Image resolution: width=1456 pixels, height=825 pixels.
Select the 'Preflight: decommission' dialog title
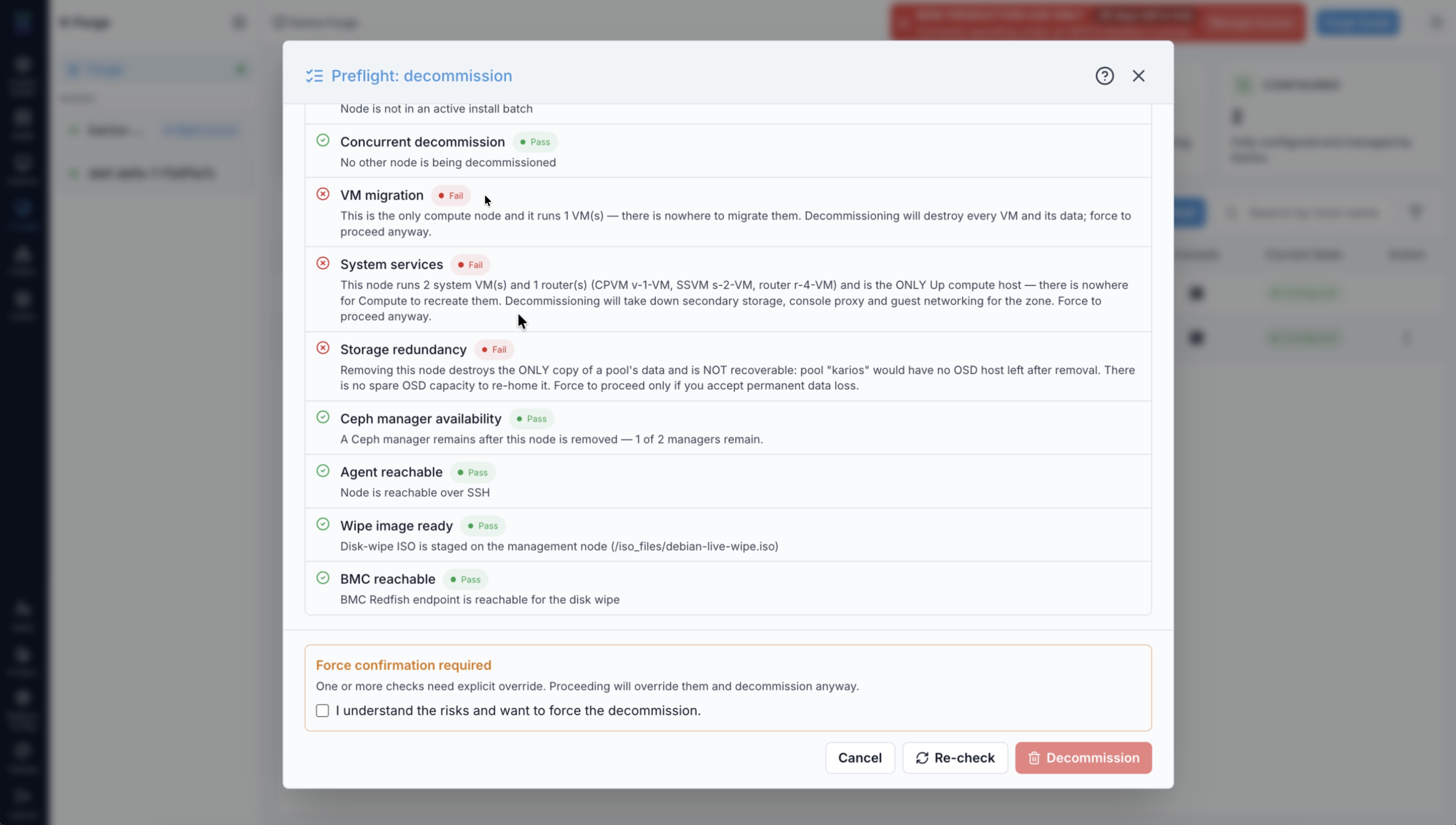[421, 76]
